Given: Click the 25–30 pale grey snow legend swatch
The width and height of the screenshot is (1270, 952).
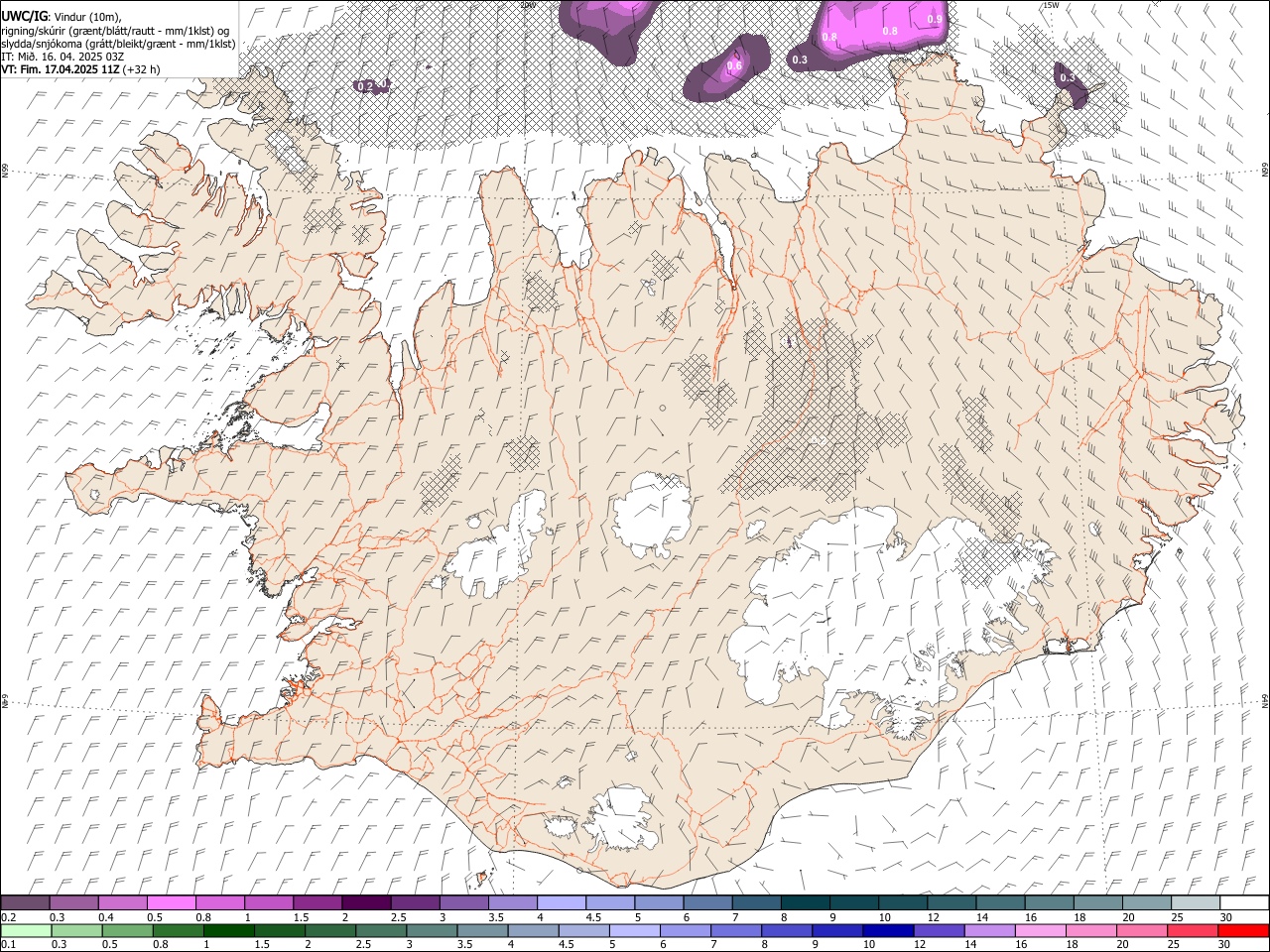Looking at the screenshot, I should pos(1196,903).
